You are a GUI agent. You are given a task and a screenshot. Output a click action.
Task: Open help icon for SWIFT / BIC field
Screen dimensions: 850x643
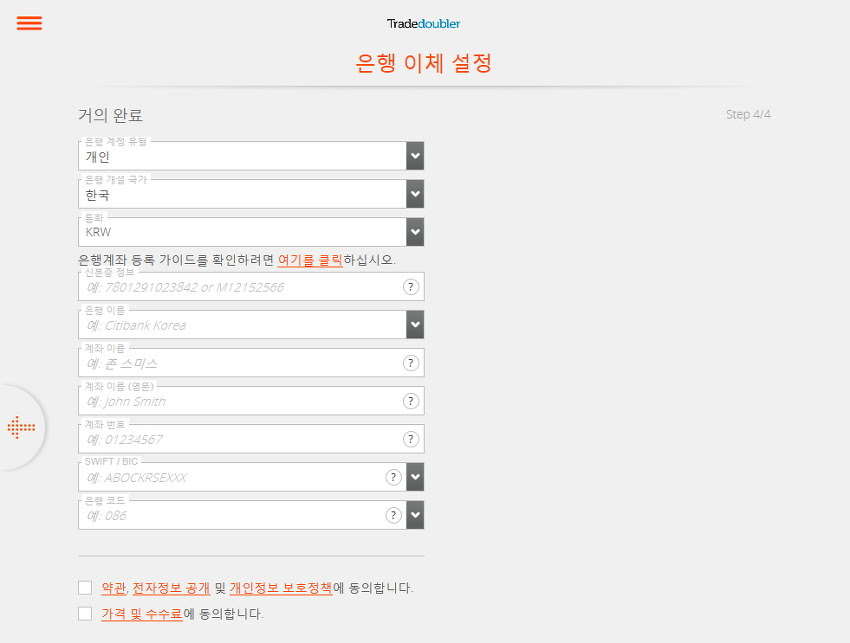(x=394, y=477)
